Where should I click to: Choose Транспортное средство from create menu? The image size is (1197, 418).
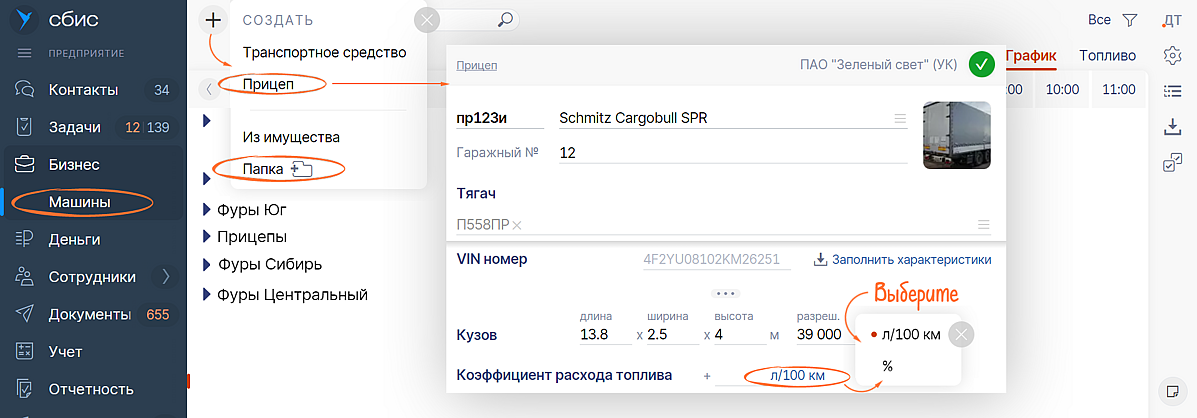point(324,52)
